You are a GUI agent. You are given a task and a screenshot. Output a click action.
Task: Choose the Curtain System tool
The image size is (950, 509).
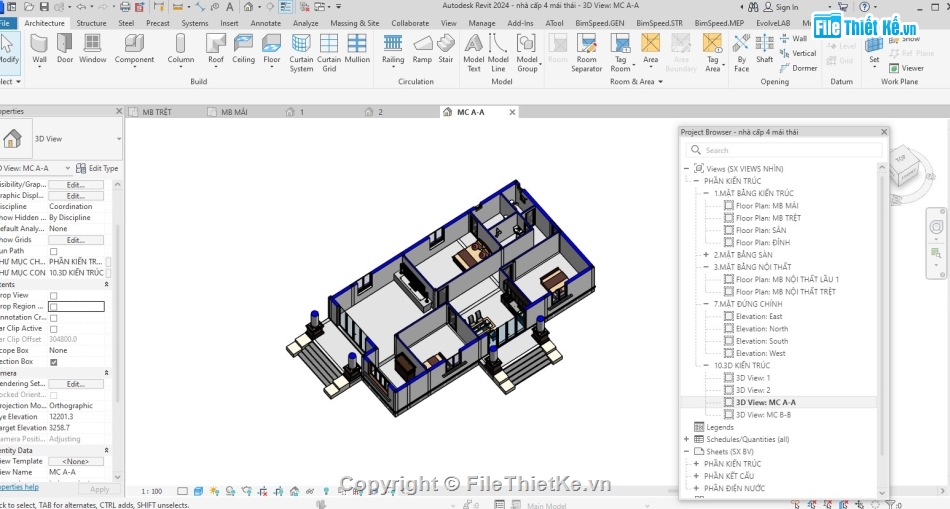click(x=301, y=53)
